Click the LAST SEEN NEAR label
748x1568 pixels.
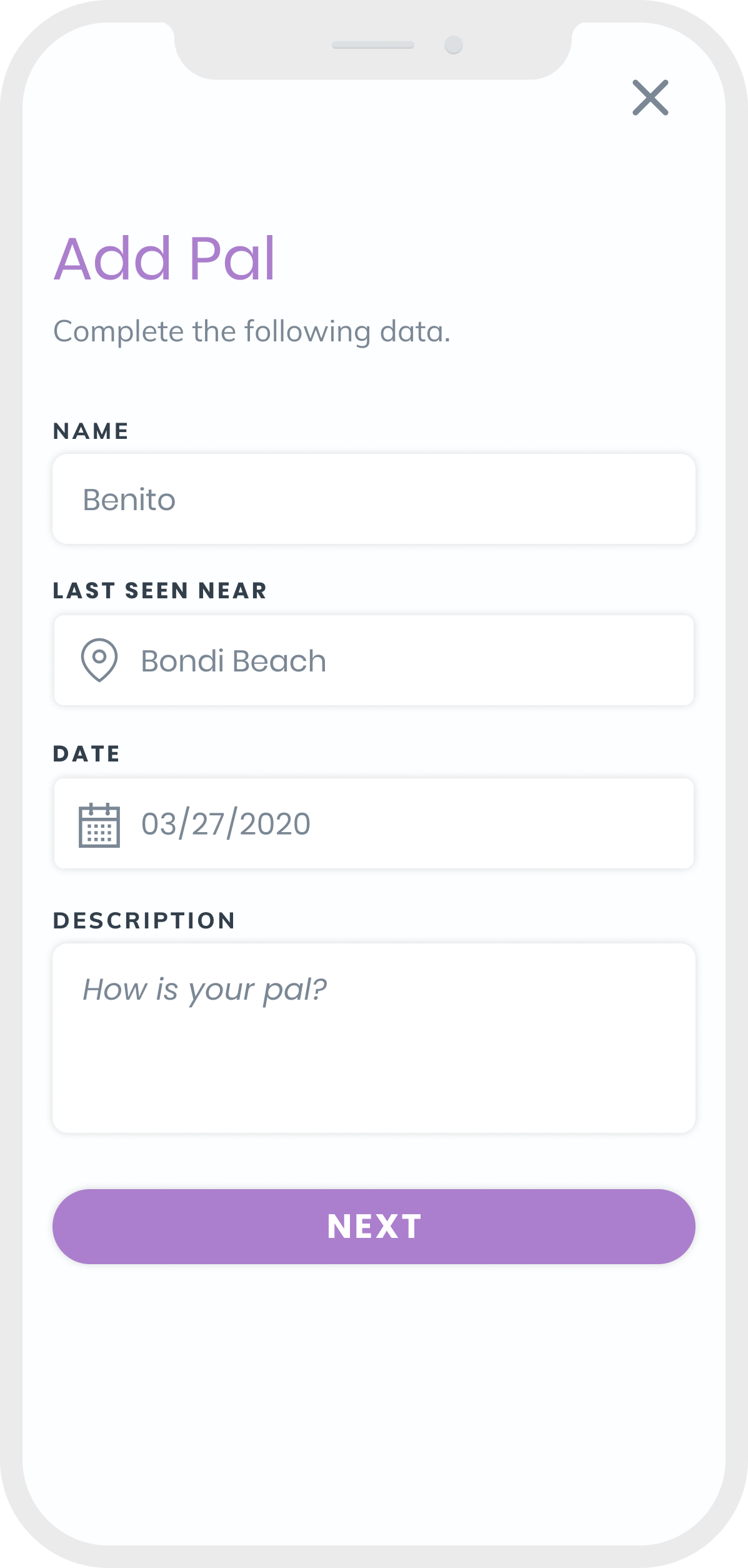[x=160, y=591]
